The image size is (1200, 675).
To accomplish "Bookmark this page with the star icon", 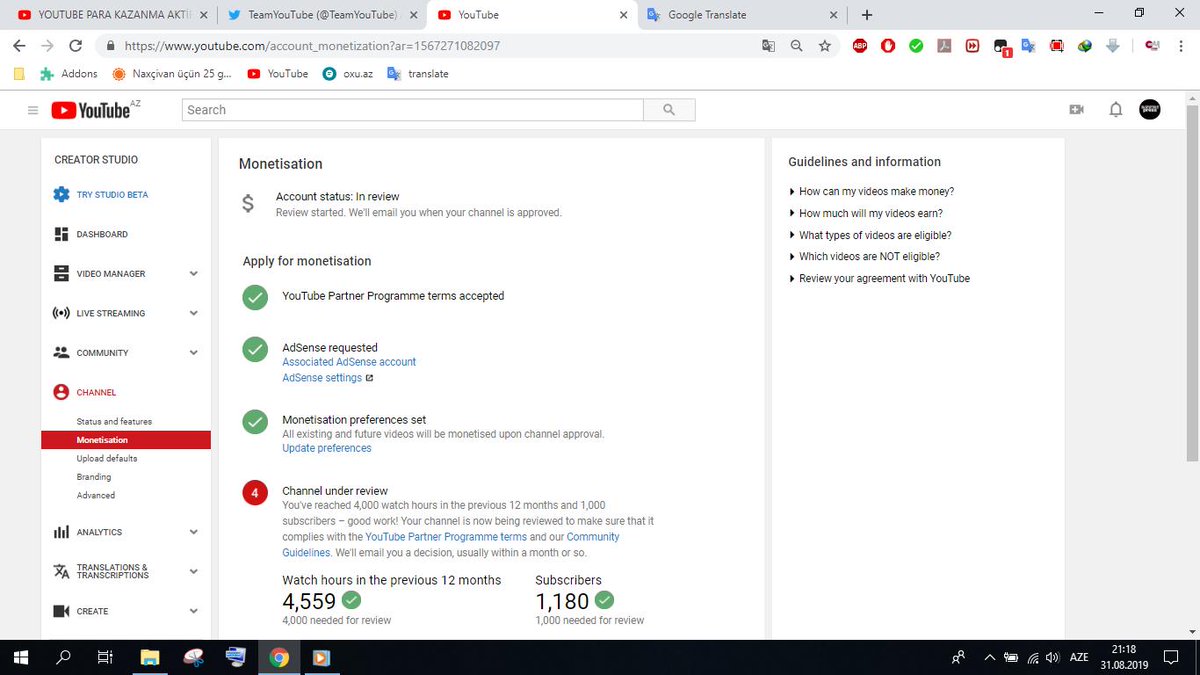I will click(x=825, y=46).
